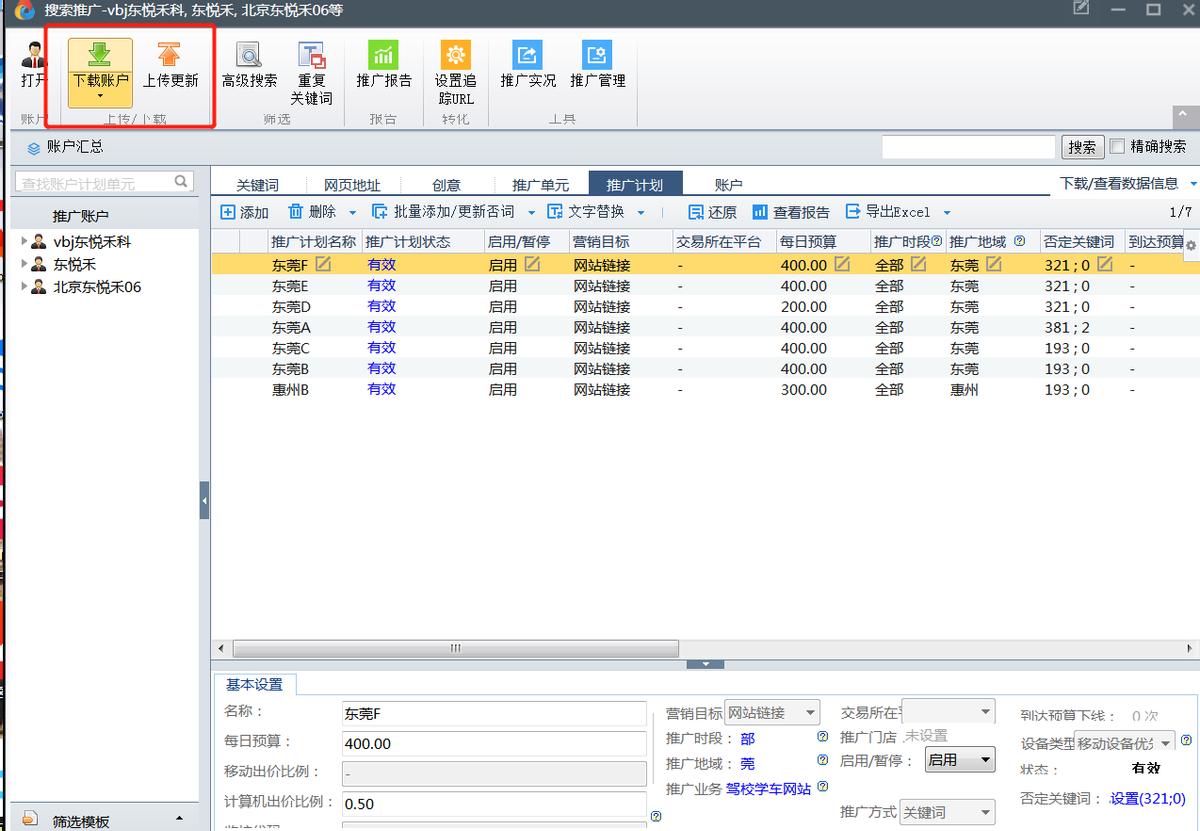
Task: Click the 搜索 button
Action: coord(1081,147)
